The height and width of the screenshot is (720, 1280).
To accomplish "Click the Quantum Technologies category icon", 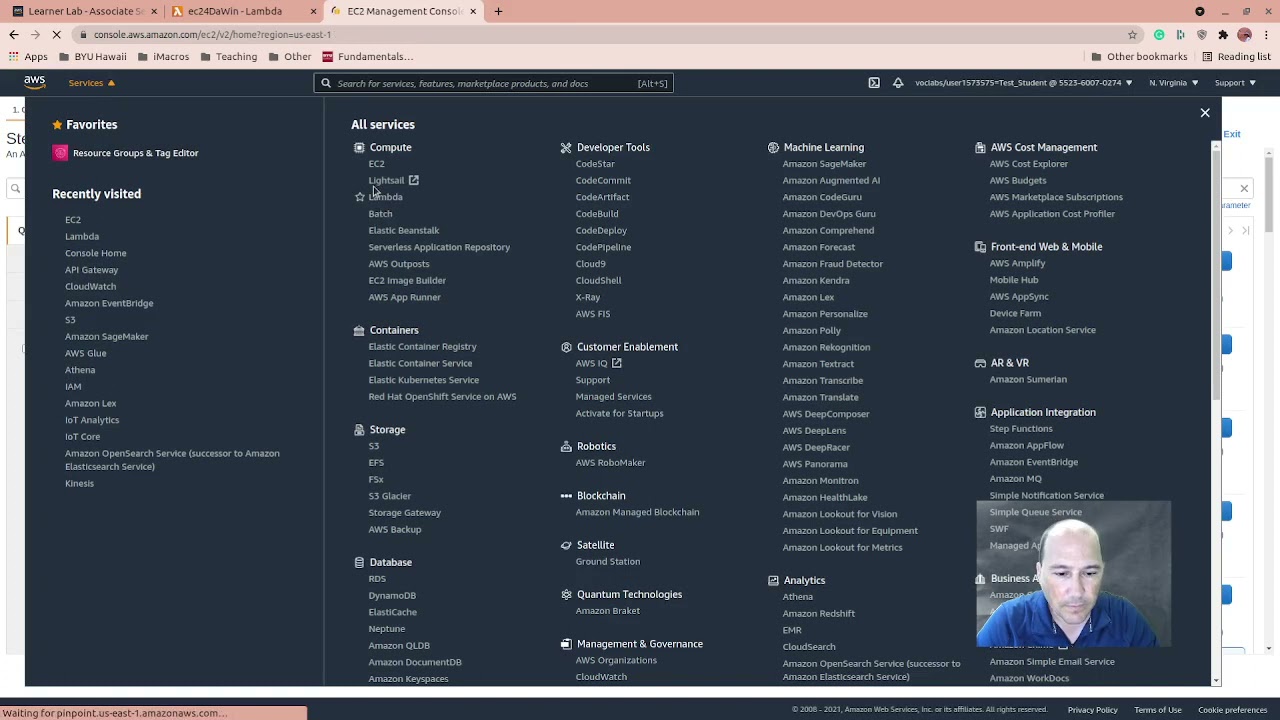I will 566,595.
